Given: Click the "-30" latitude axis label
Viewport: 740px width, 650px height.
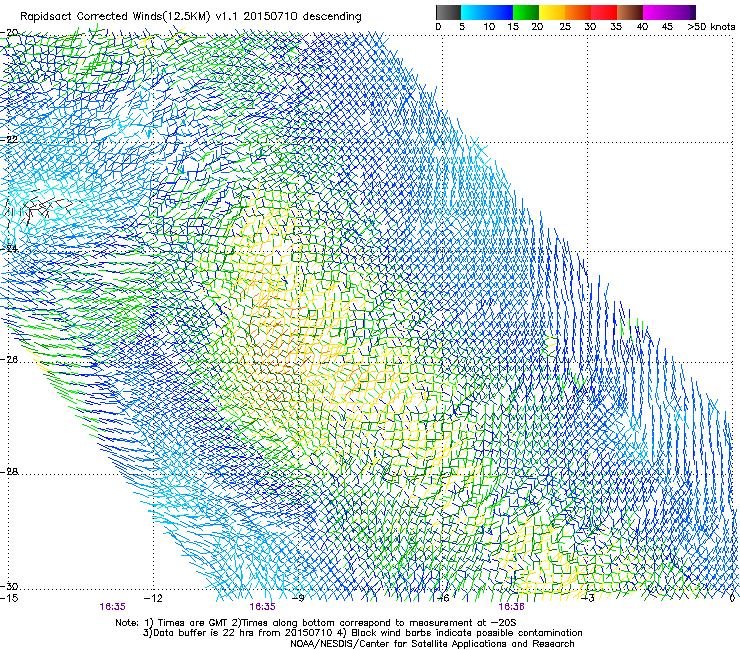Looking at the screenshot, I should 9,586.
